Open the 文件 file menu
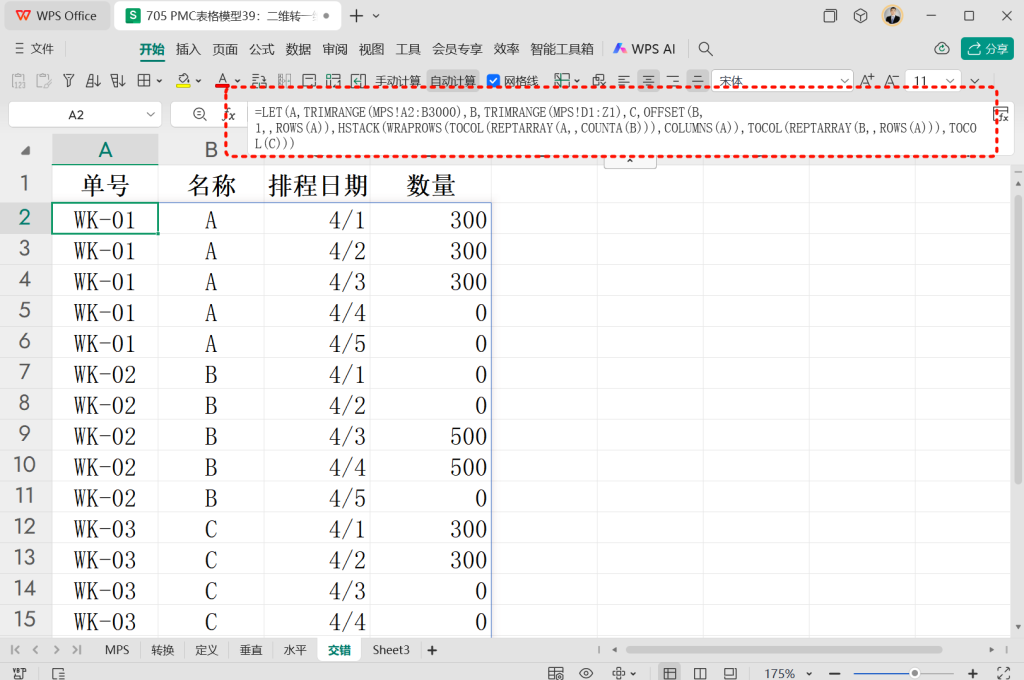The height and width of the screenshot is (680, 1024). [35, 49]
